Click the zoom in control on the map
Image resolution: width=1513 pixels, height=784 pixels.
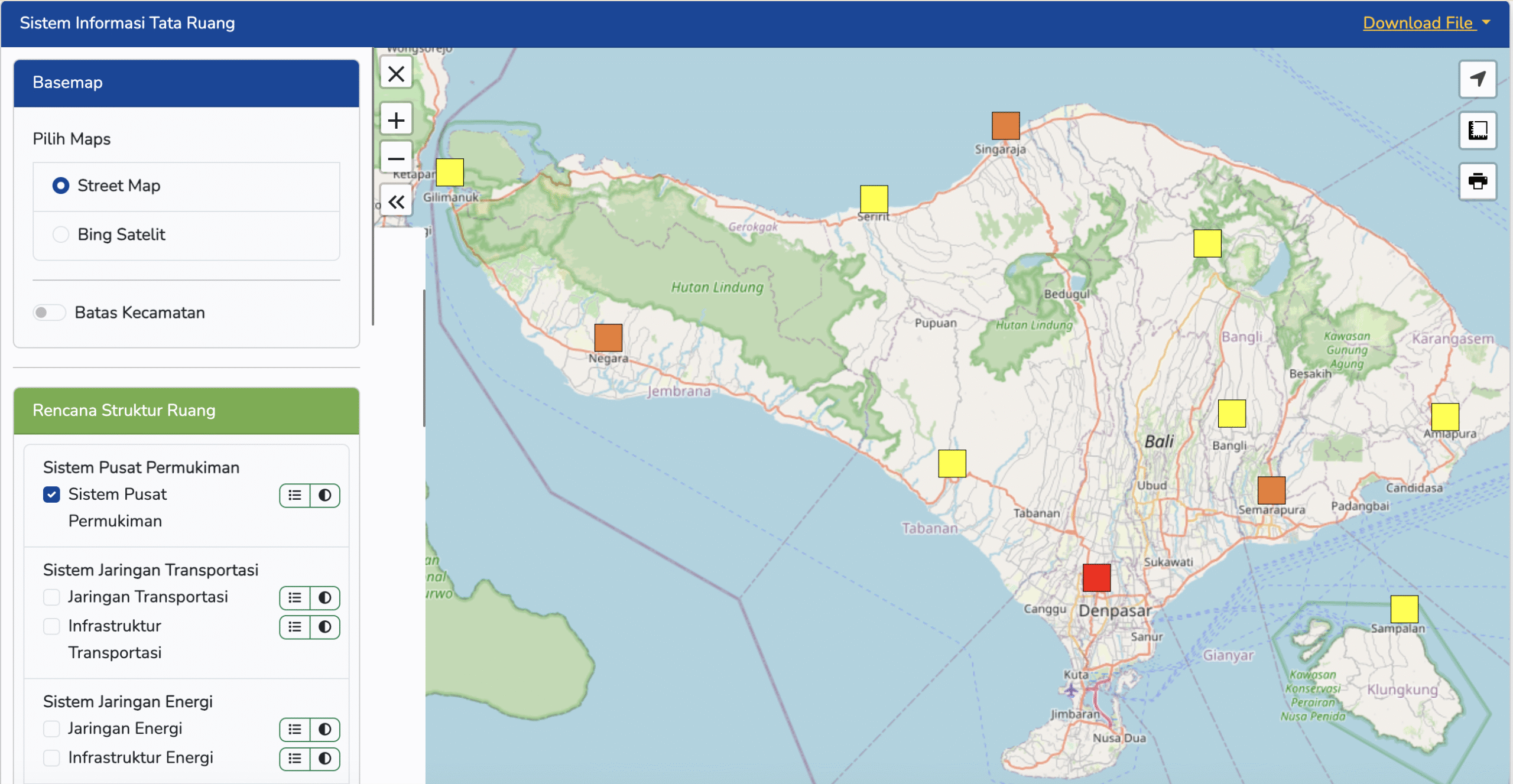396,119
